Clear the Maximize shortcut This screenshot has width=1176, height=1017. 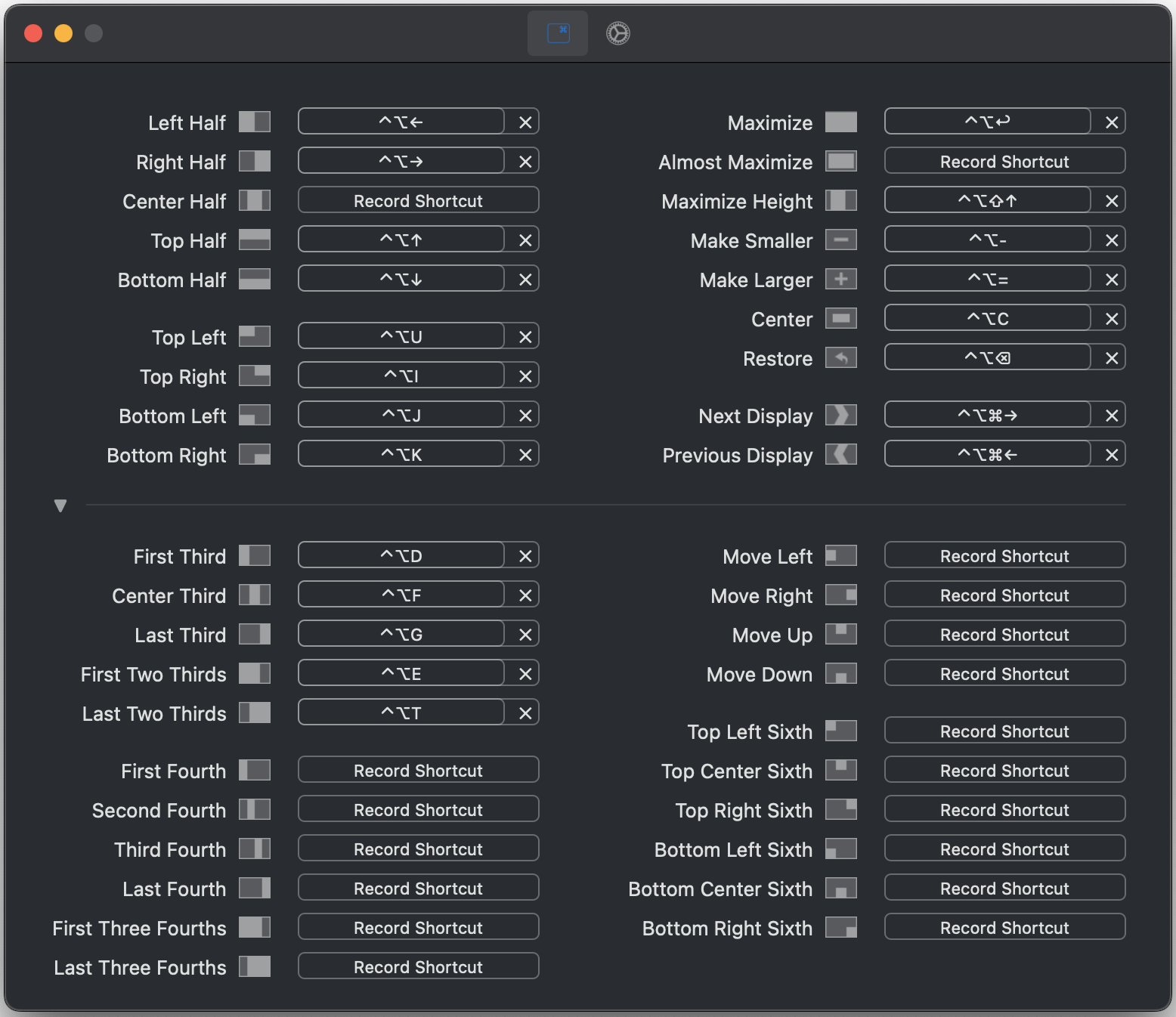(x=1112, y=122)
